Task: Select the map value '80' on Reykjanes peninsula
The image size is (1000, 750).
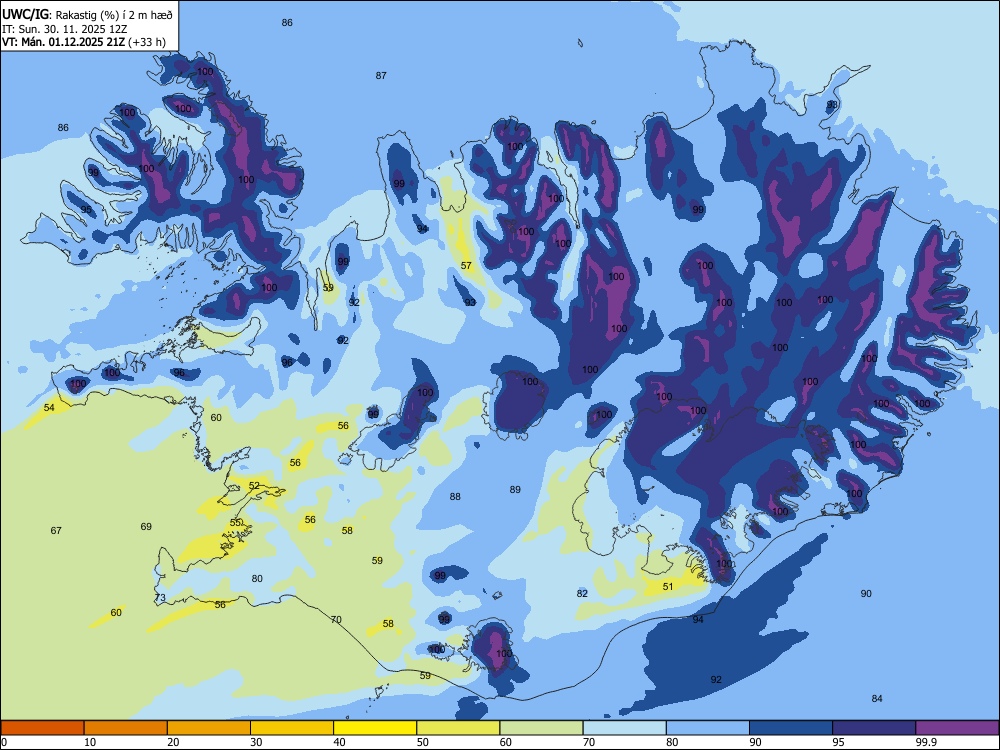Action: coord(257,578)
